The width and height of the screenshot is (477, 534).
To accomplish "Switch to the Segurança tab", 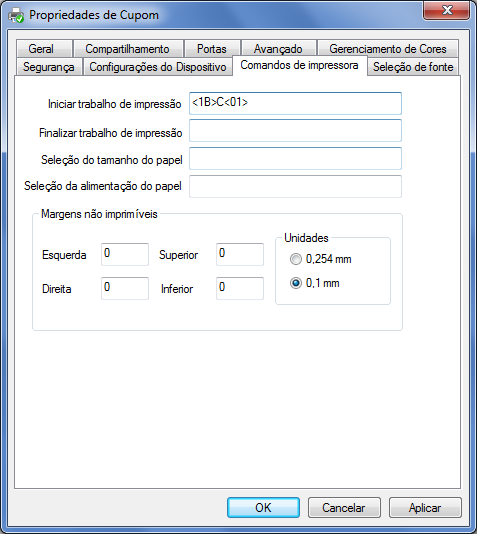I will click(x=49, y=67).
